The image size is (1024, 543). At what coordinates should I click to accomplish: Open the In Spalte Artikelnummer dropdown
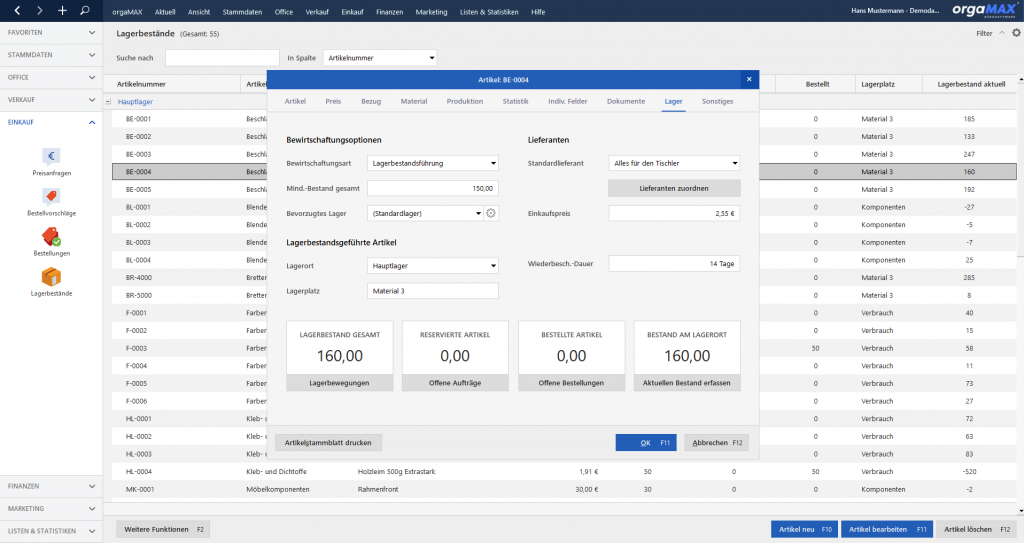380,58
